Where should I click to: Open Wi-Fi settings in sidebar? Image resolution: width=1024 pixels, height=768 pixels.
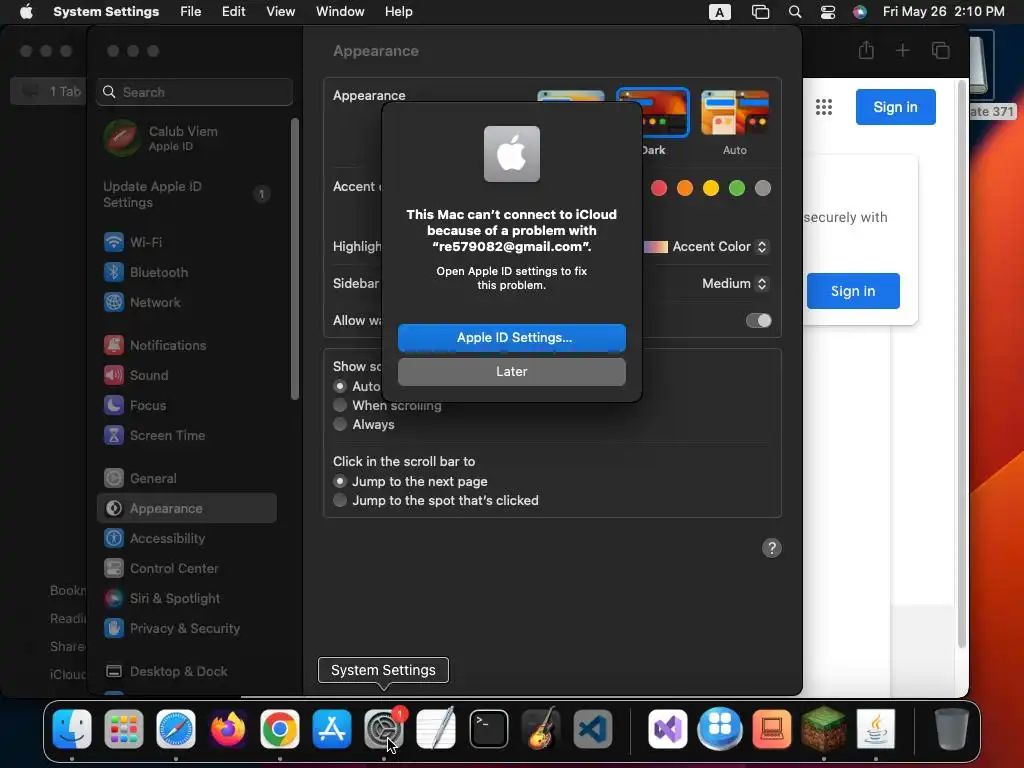[187, 242]
